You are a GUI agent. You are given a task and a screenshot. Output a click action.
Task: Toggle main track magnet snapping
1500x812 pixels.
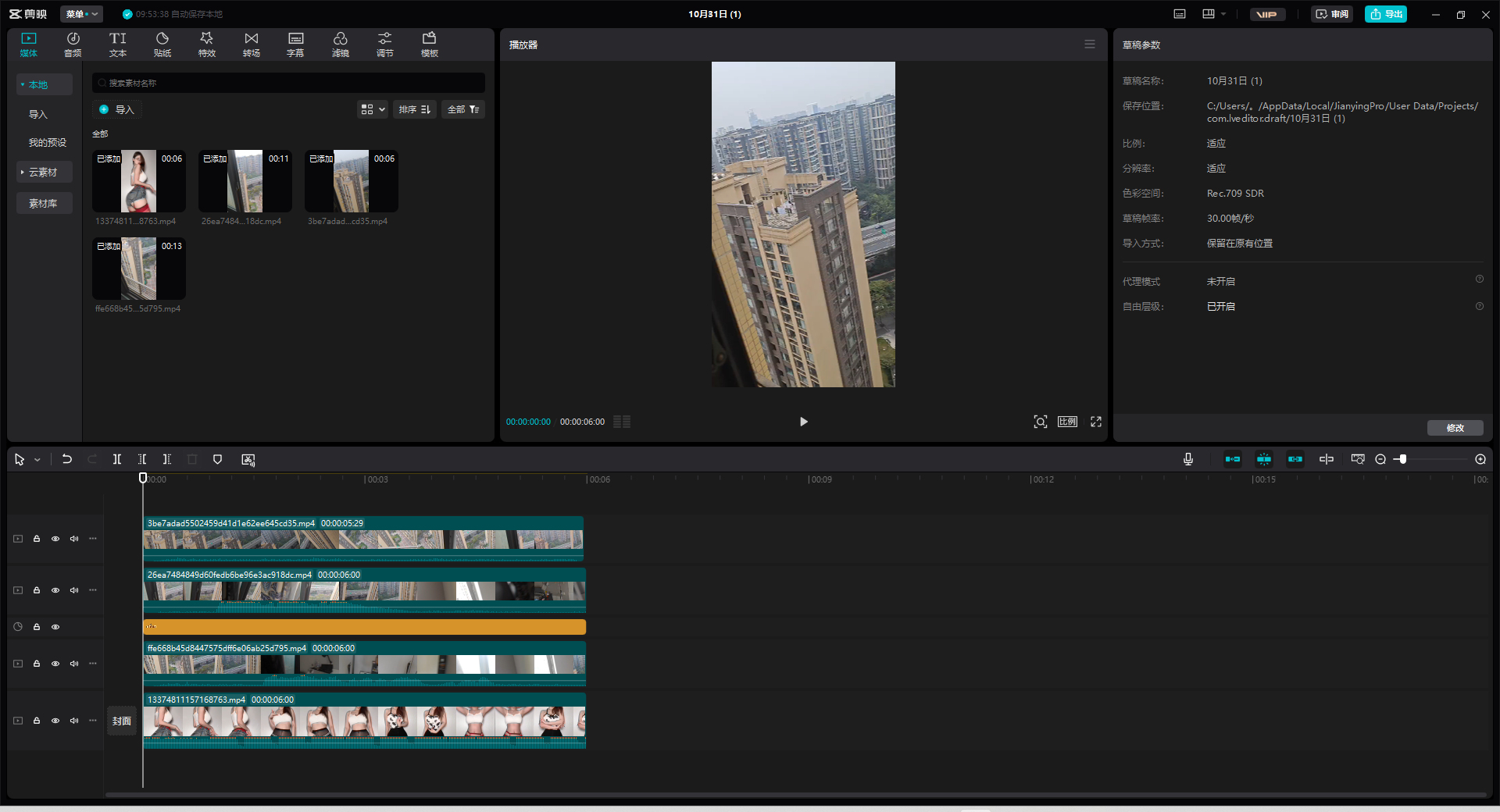pos(1233,459)
